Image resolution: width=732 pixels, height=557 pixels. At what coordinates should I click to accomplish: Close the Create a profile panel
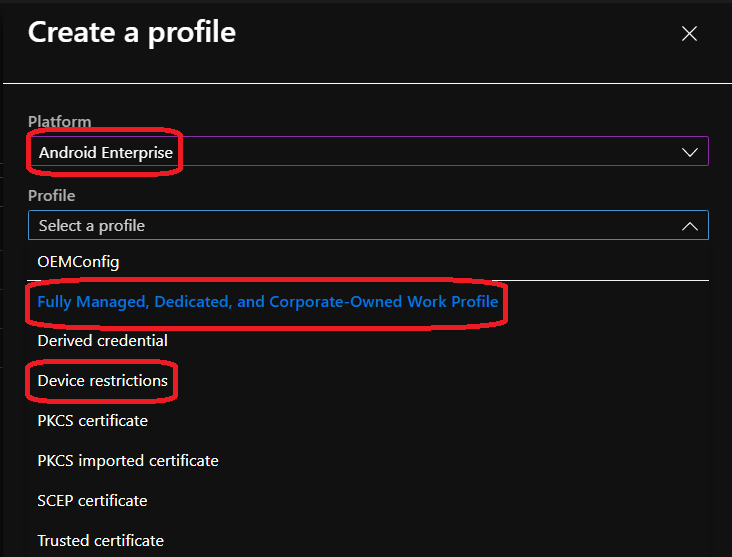(x=689, y=34)
